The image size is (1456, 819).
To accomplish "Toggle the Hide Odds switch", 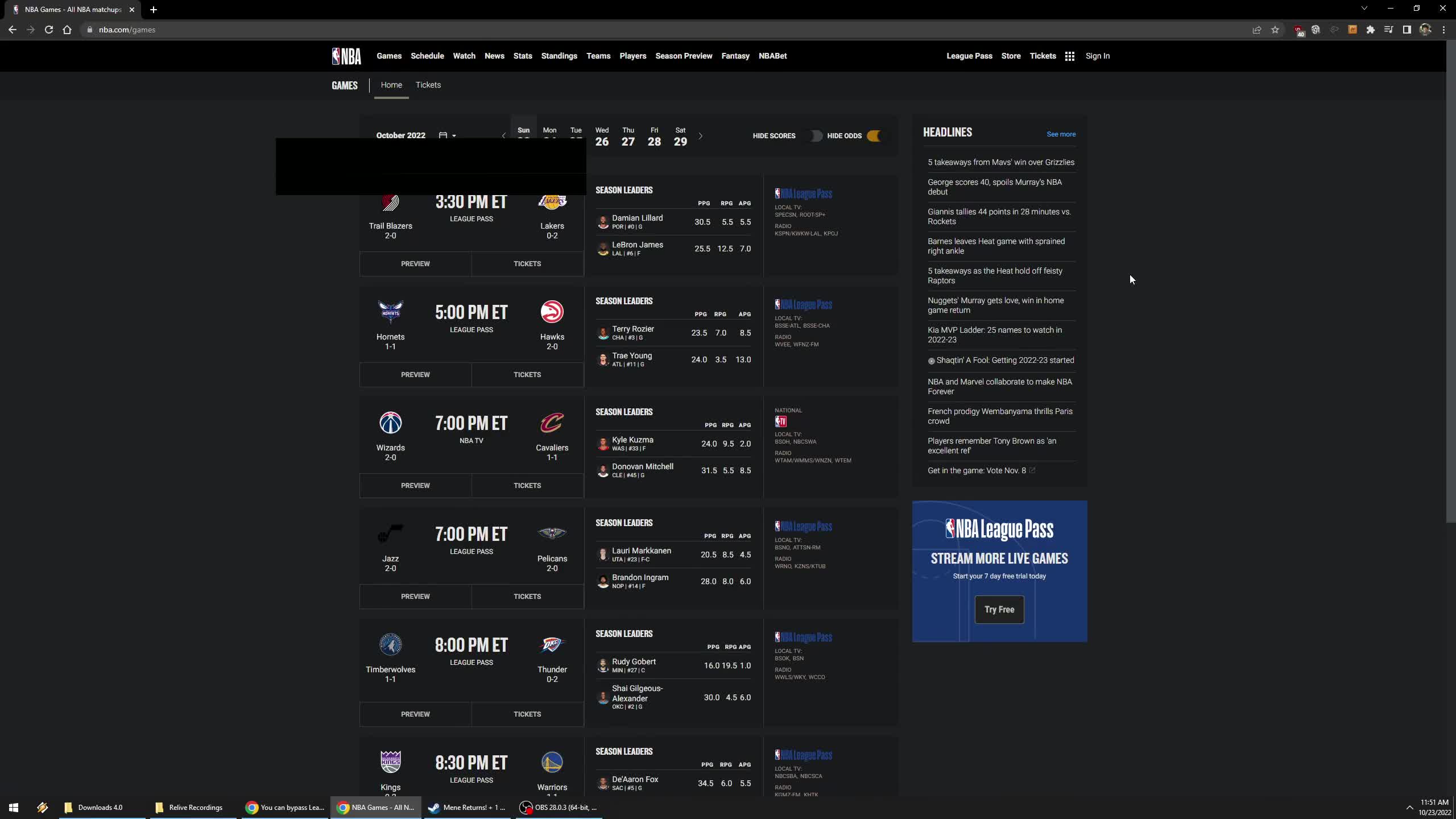I will [874, 136].
